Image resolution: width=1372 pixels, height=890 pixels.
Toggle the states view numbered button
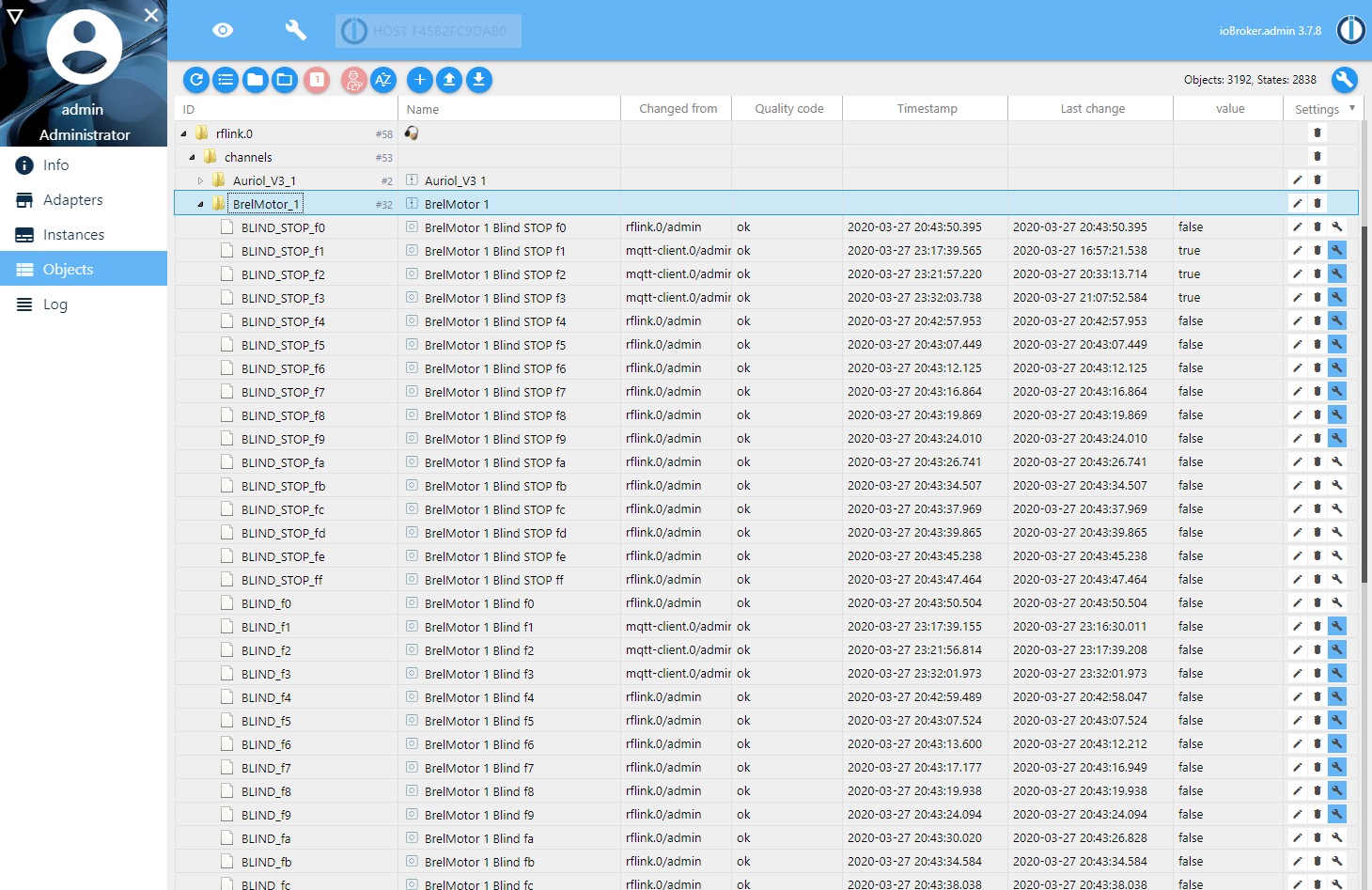point(318,80)
